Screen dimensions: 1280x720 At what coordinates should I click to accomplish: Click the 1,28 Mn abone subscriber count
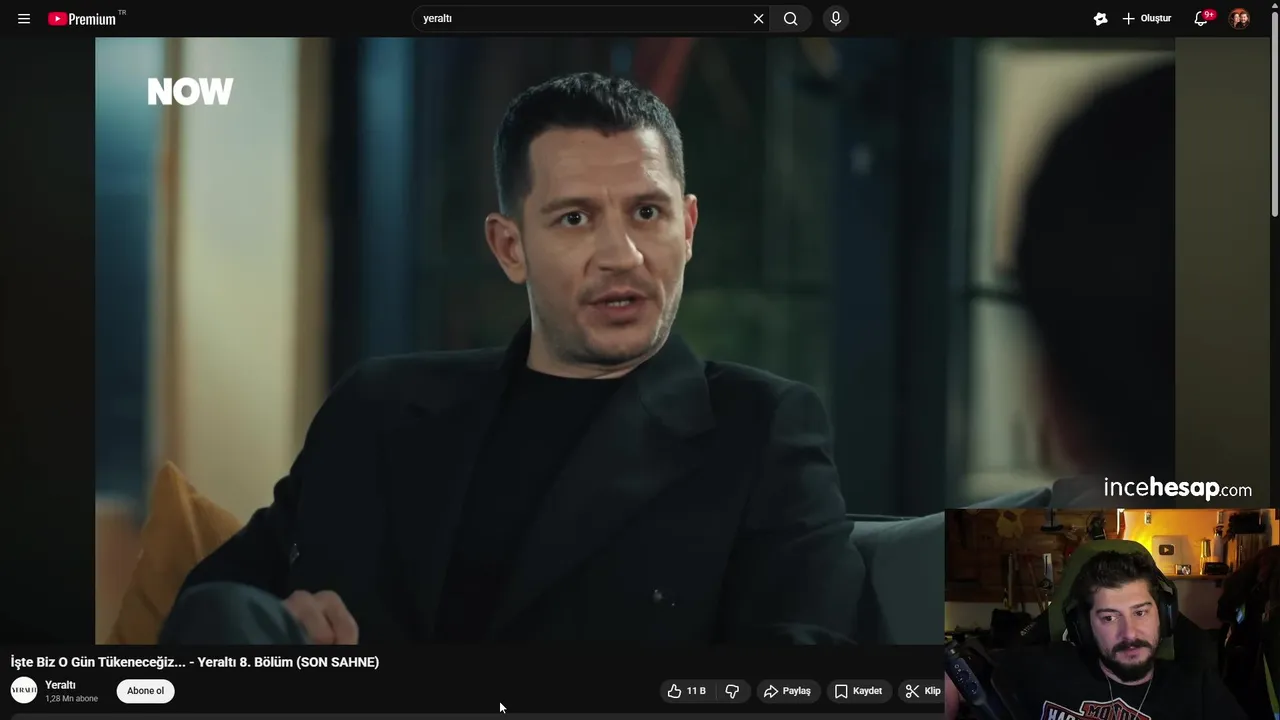[x=72, y=699]
